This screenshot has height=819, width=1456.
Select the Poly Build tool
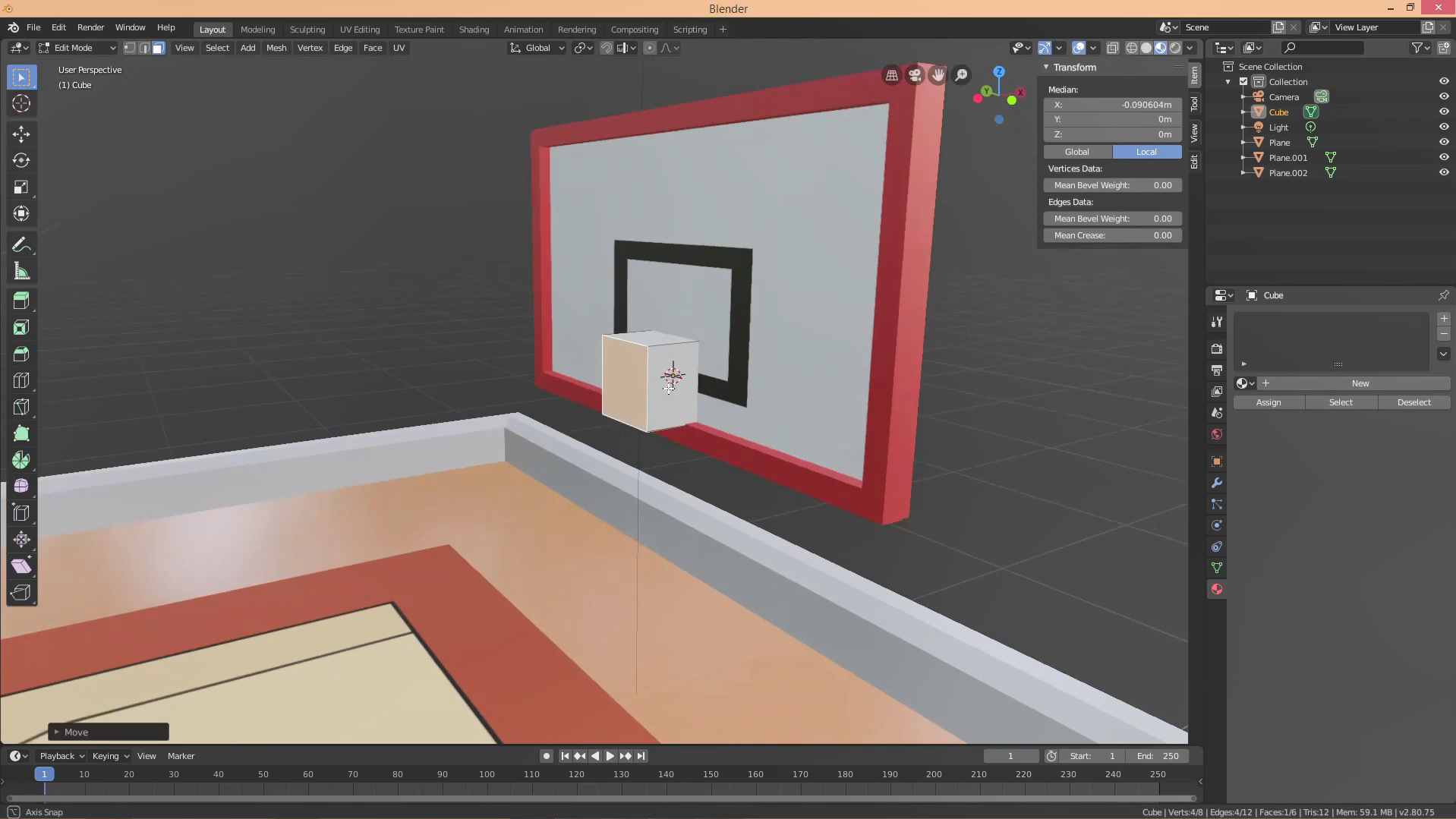tap(21, 433)
